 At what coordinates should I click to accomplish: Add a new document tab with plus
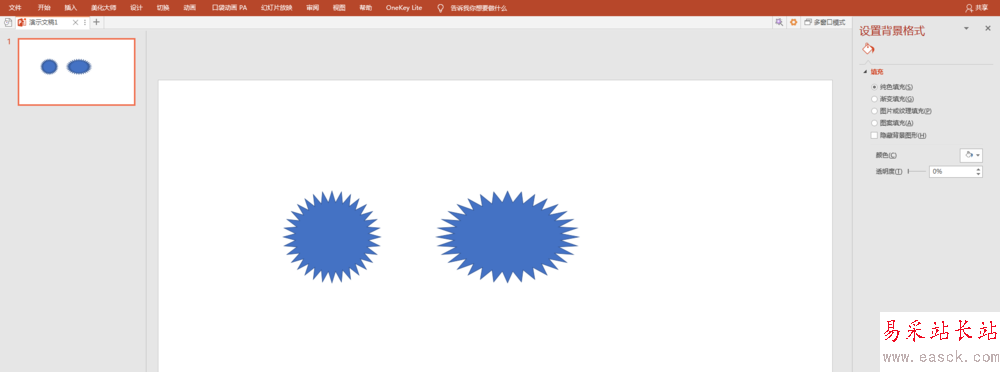(96, 22)
